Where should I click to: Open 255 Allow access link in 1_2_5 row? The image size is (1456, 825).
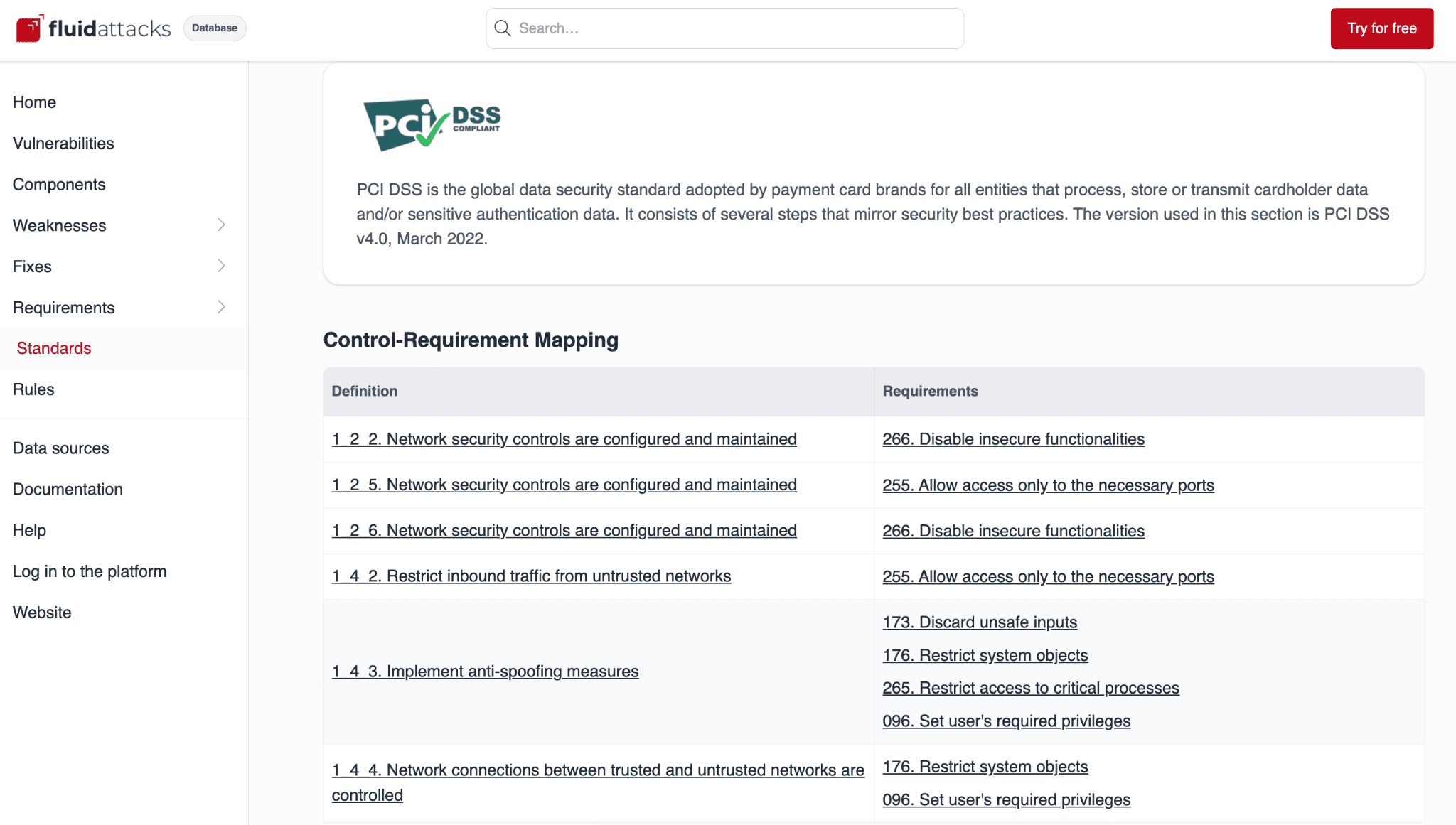click(1048, 485)
